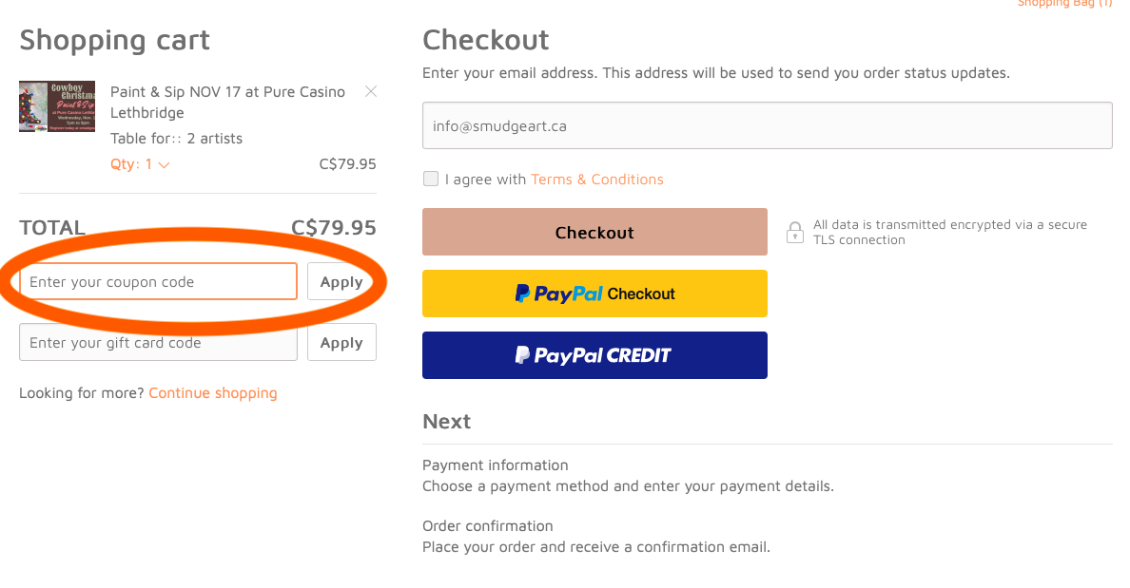Click the email address field

coord(767,125)
